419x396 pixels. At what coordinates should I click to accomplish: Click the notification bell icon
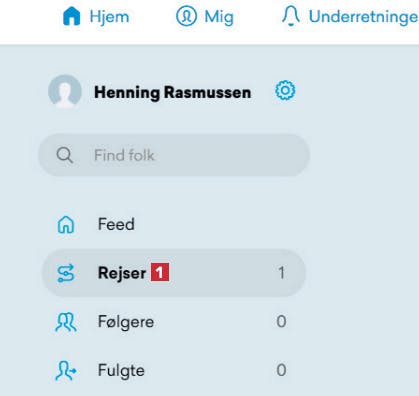tap(291, 16)
